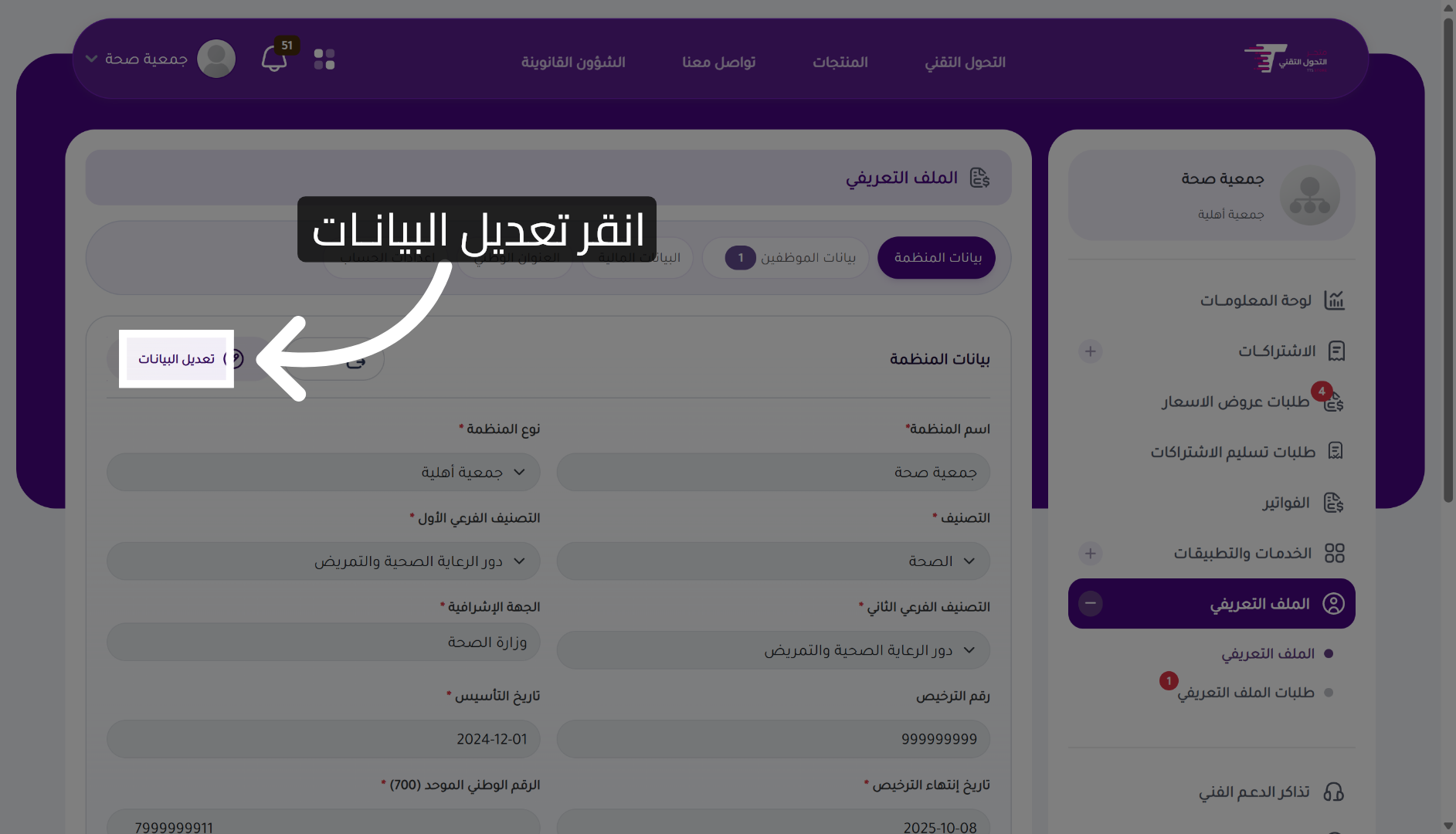The image size is (1456, 834).
Task: Click the التحول التقني logo
Action: pyautogui.click(x=1285, y=58)
